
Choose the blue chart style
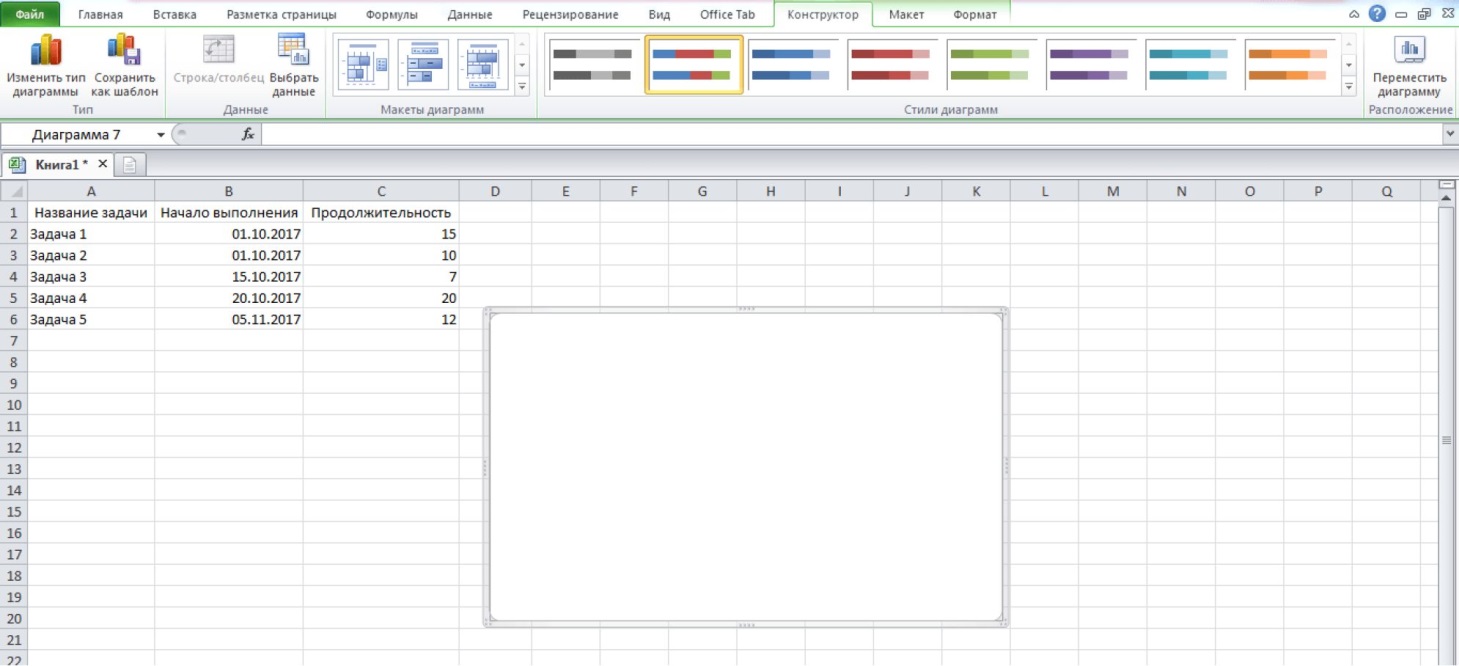[x=792, y=65]
